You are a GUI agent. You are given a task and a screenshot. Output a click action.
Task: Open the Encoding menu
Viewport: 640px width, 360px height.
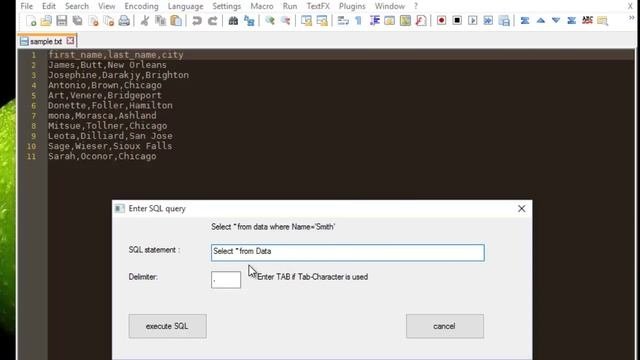[x=141, y=6]
